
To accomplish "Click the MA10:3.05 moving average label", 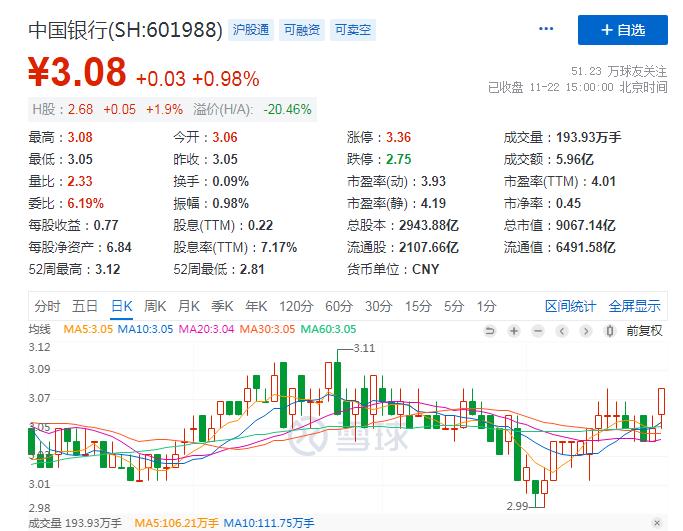I will pyautogui.click(x=145, y=329).
